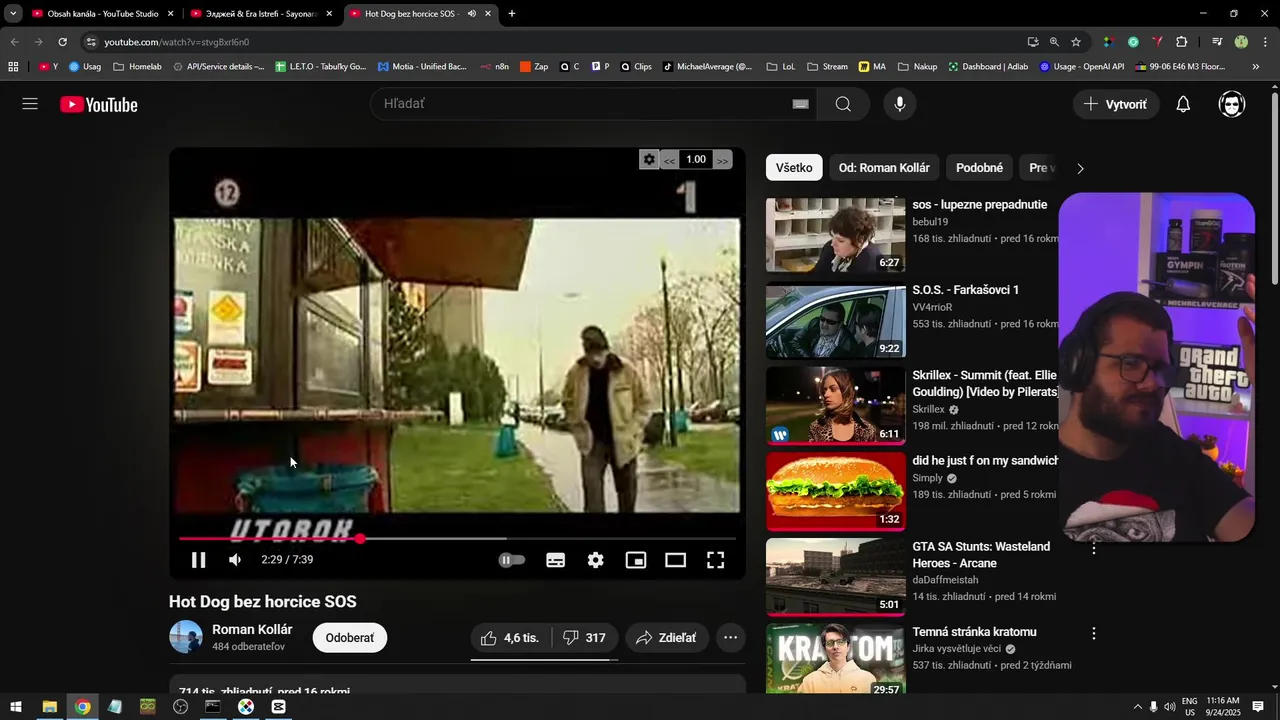The width and height of the screenshot is (1280, 720).
Task: Switch to the Sayonara browser tab
Action: click(x=262, y=14)
